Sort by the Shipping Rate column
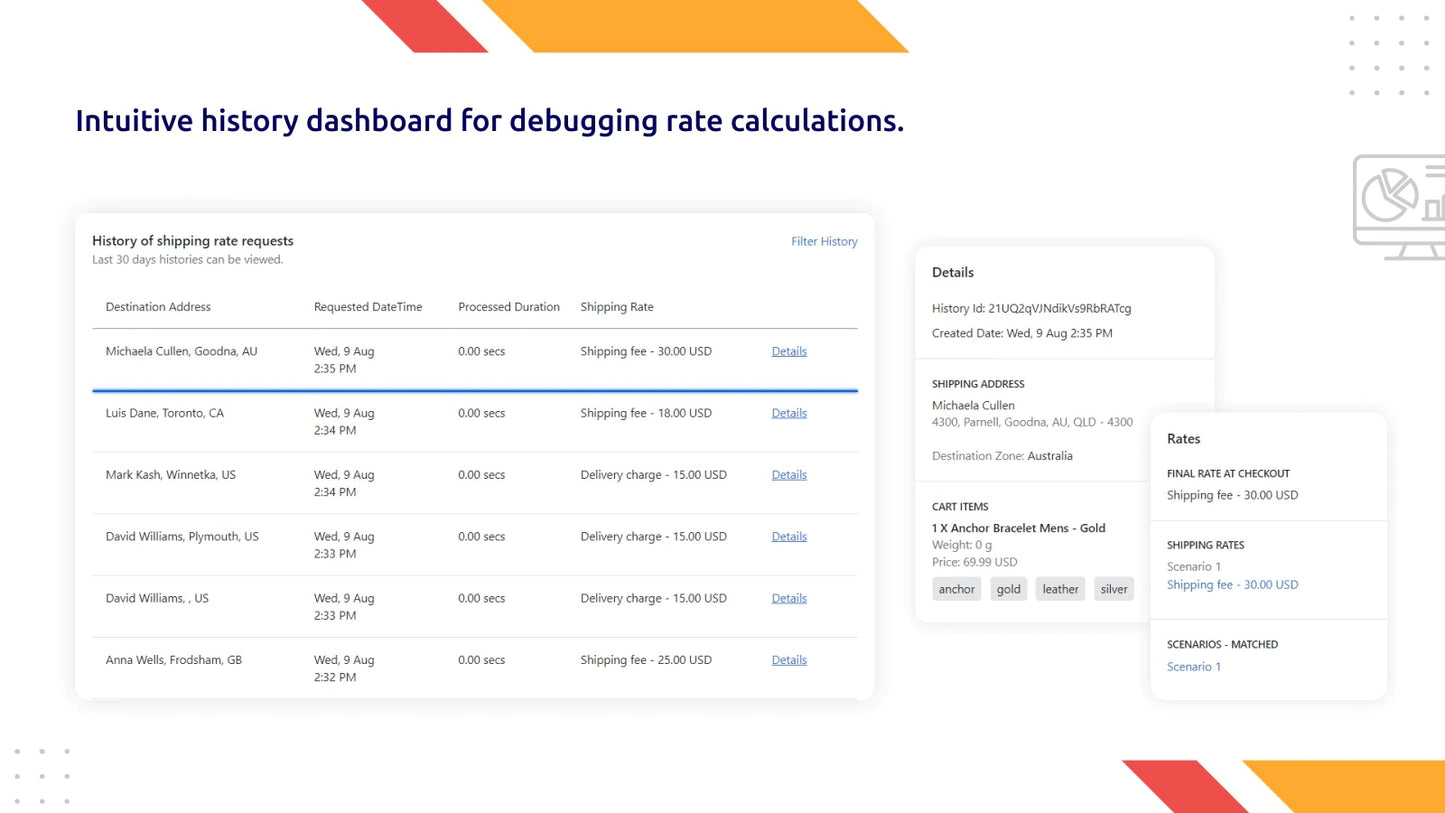The width and height of the screenshot is (1445, 813). 616,307
